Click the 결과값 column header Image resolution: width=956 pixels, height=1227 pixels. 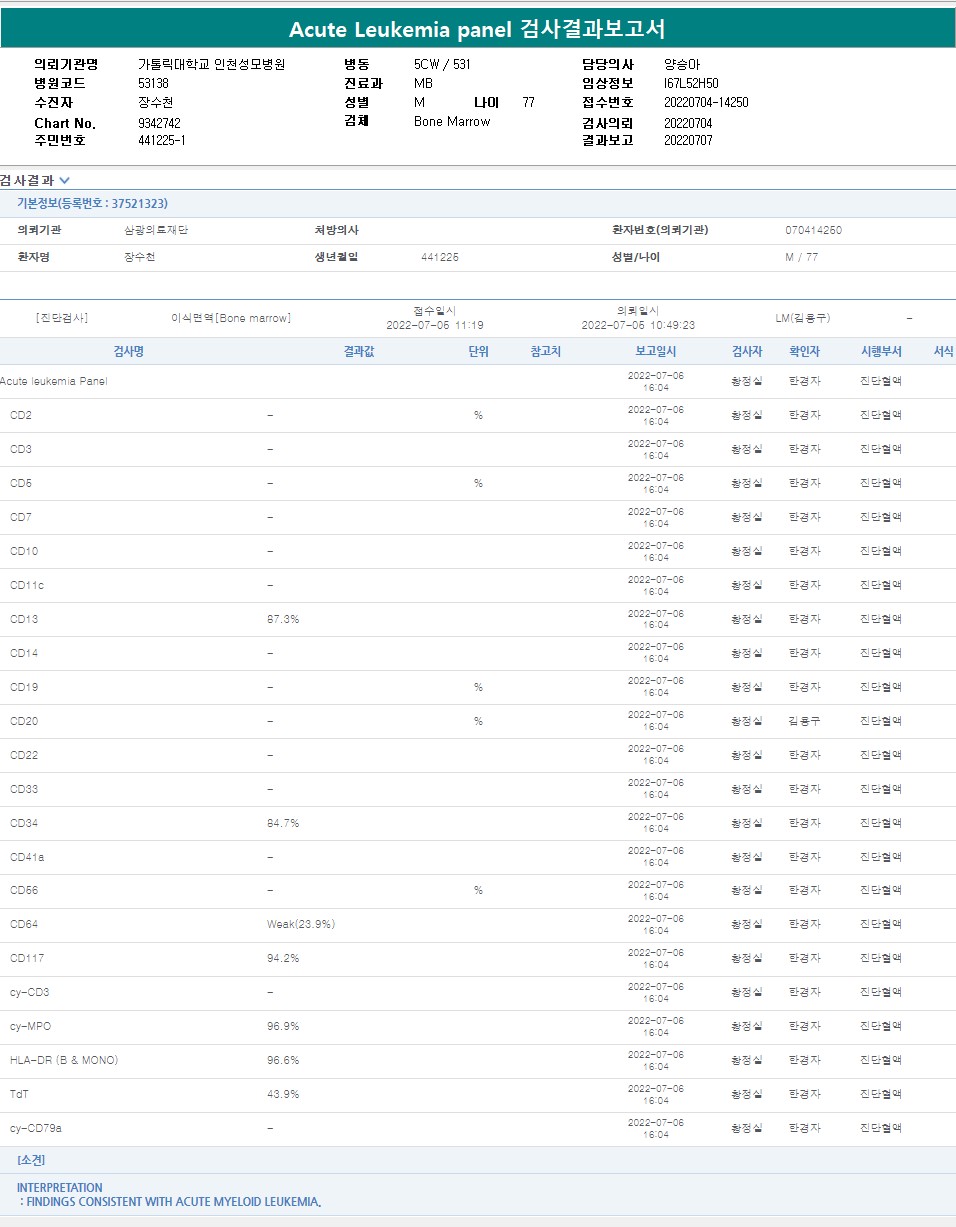(358, 351)
